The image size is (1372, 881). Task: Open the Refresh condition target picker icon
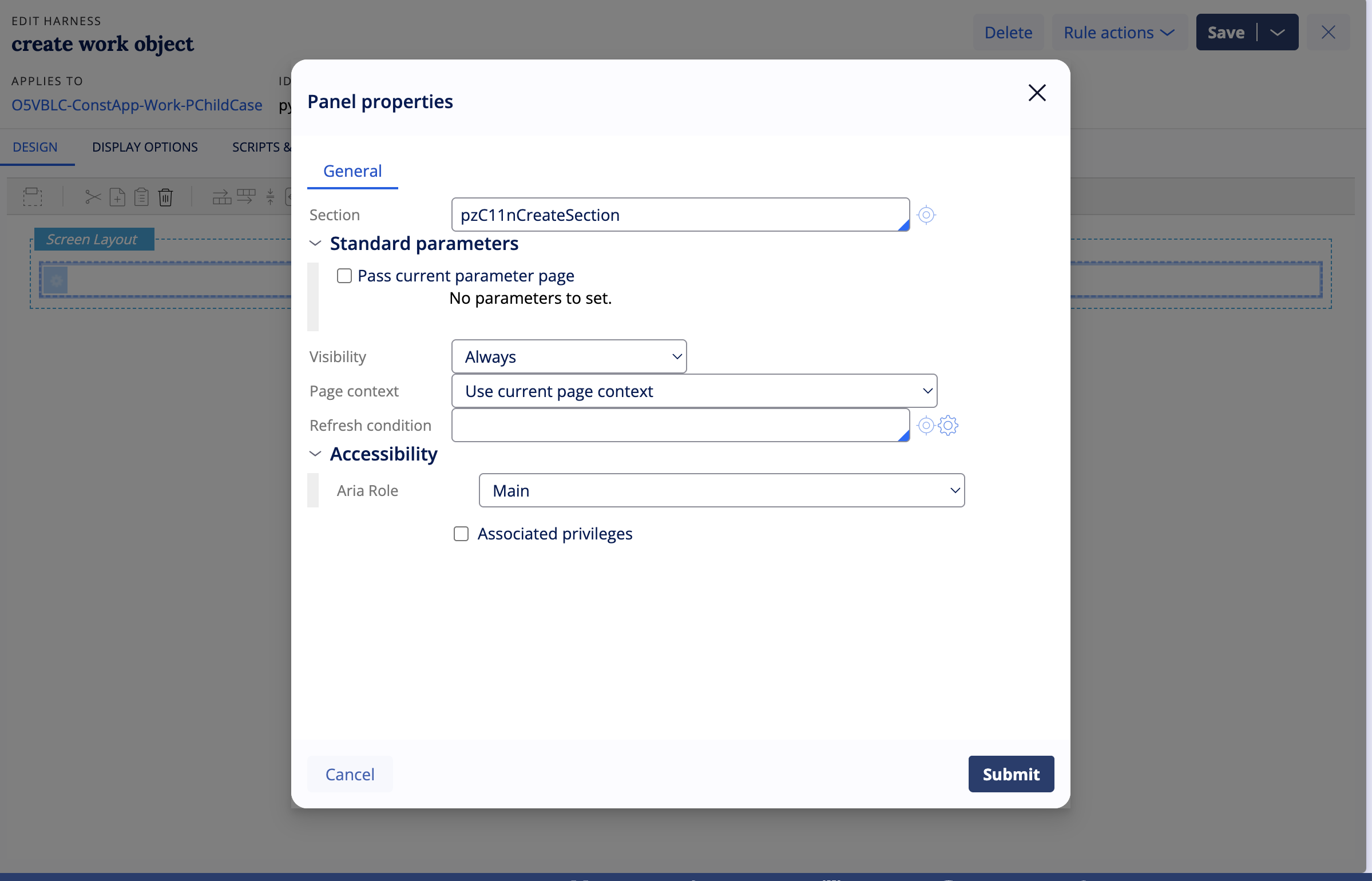click(926, 426)
